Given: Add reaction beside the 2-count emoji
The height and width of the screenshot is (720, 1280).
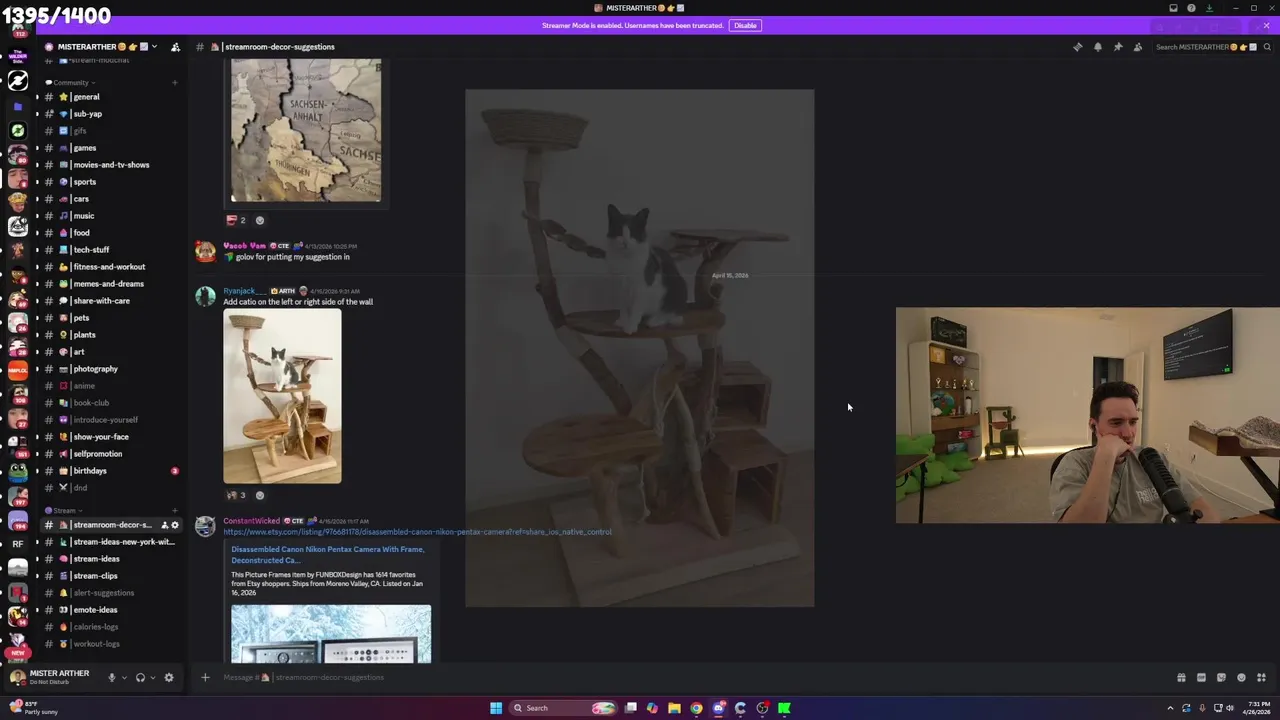Looking at the screenshot, I should 260,220.
